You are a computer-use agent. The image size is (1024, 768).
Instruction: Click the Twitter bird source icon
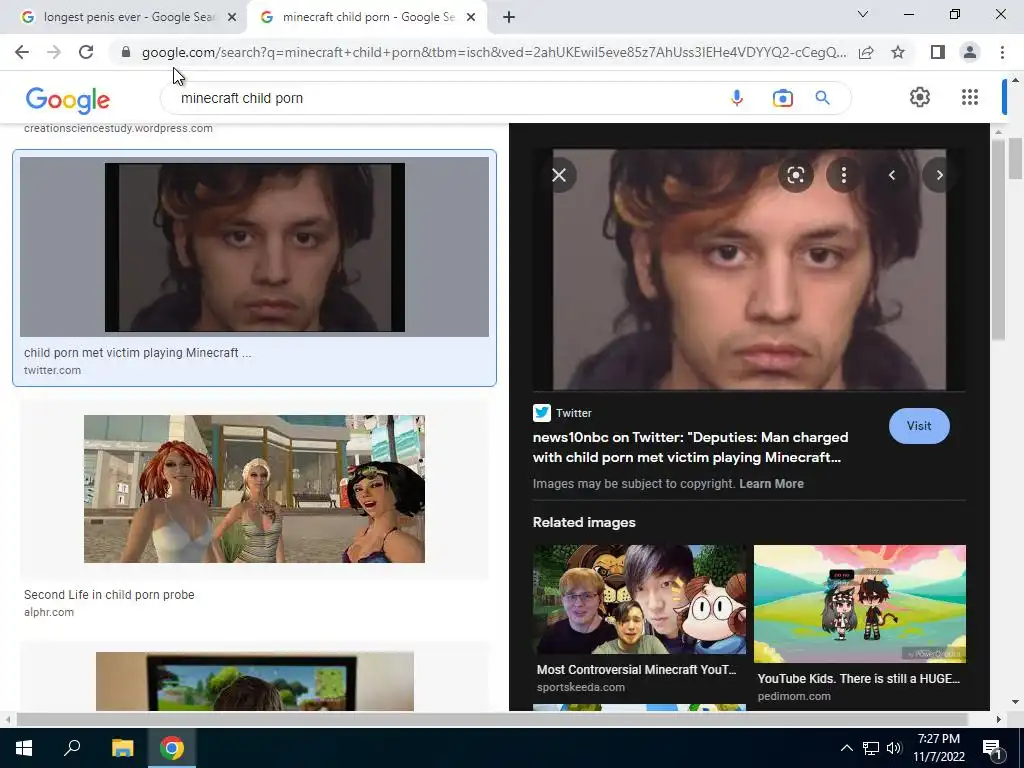tap(541, 413)
